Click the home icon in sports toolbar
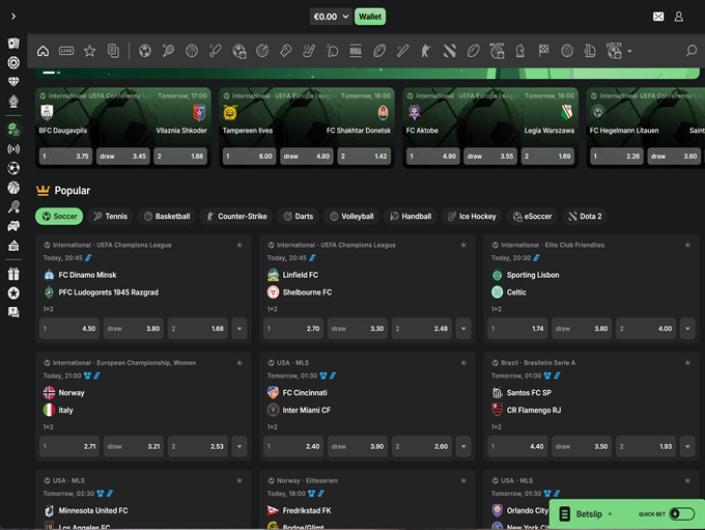Screen dimensions: 705x530 43,51
